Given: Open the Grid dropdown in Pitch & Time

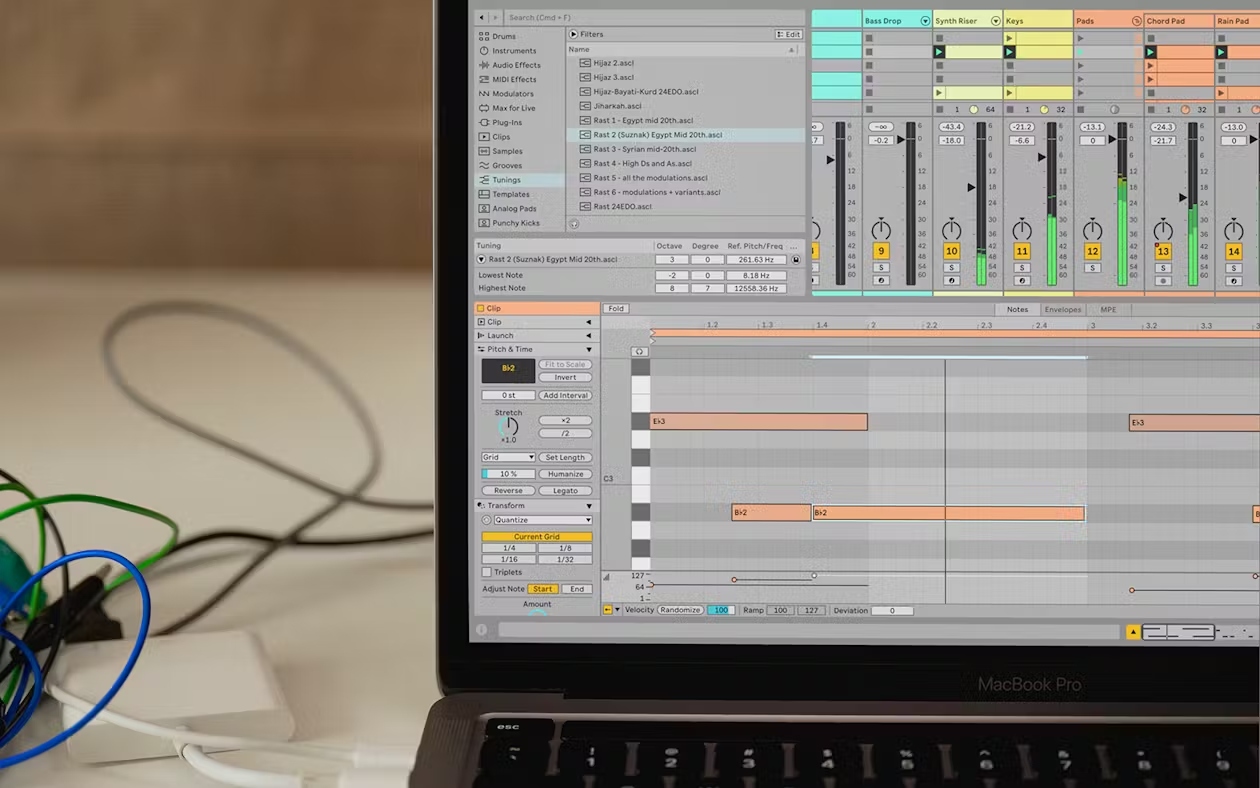Looking at the screenshot, I should coord(508,457).
